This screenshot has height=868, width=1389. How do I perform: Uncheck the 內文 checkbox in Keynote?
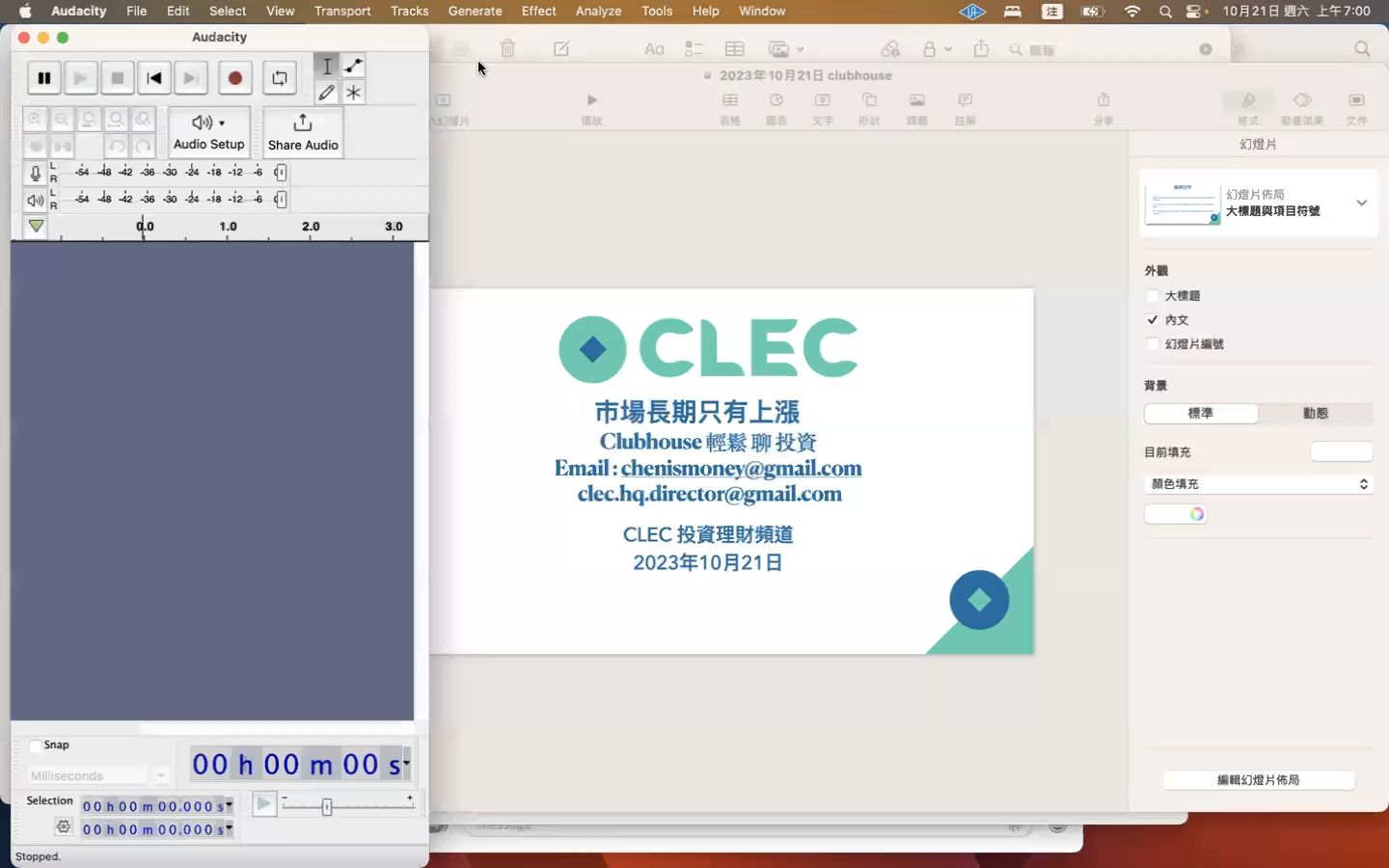click(x=1153, y=319)
